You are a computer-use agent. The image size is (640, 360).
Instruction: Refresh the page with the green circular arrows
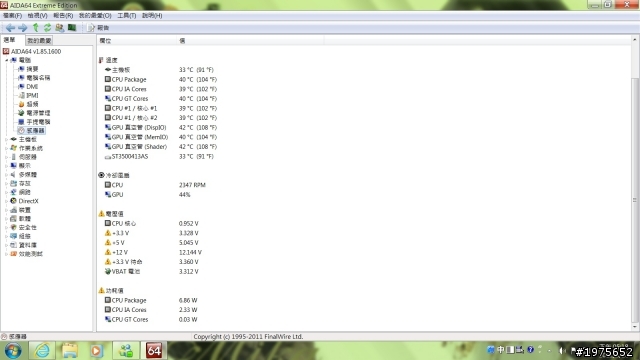47,28
